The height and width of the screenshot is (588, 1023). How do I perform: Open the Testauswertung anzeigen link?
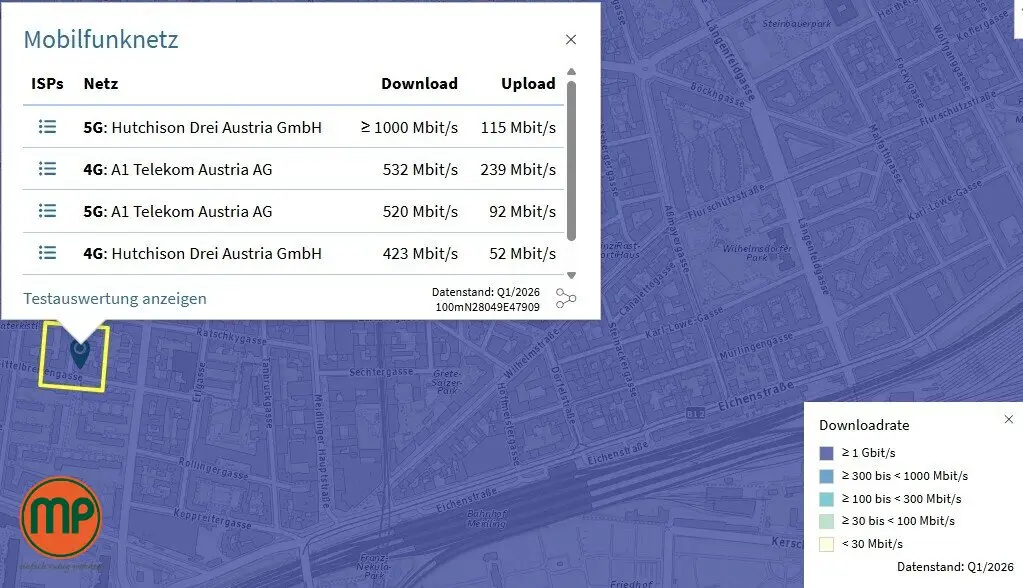coord(115,298)
